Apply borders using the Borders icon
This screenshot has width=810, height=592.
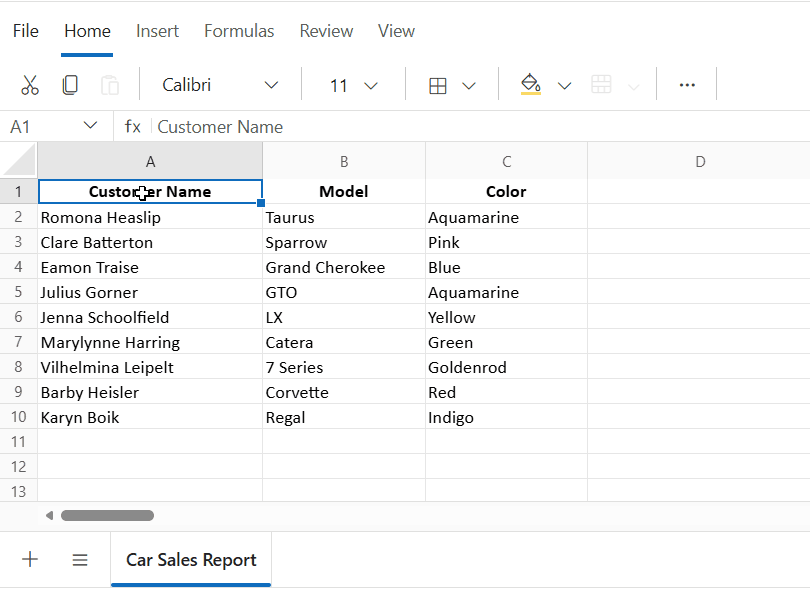(x=438, y=85)
